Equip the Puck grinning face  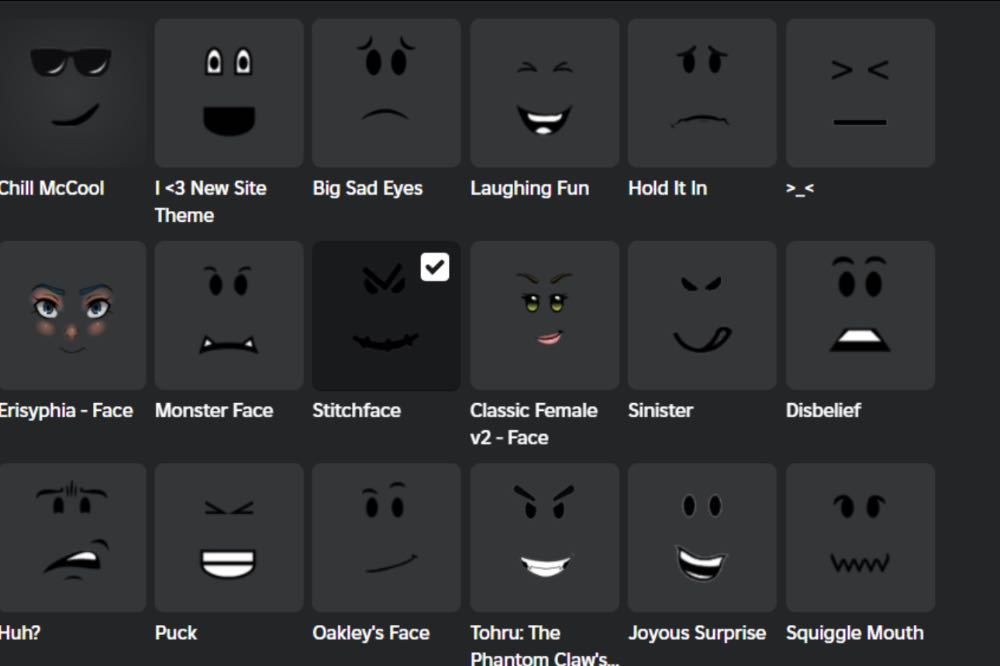point(229,538)
